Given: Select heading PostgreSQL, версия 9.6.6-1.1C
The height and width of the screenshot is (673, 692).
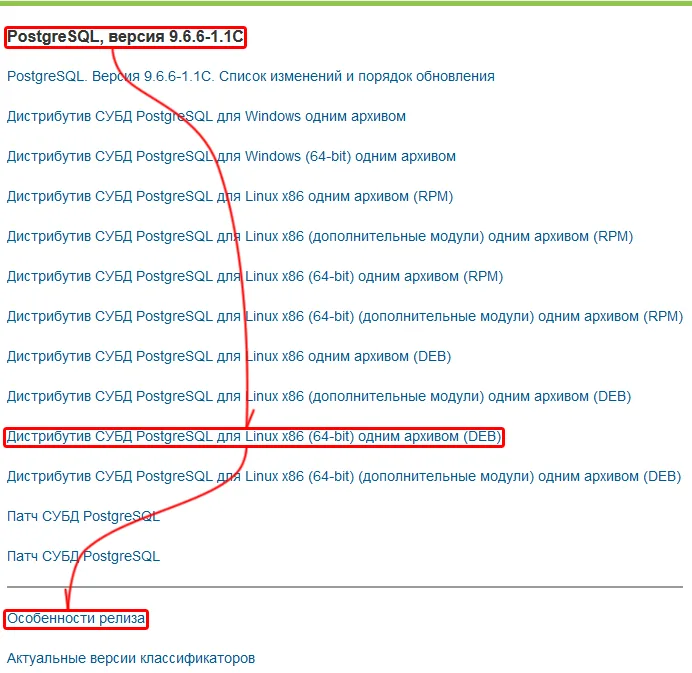Looking at the screenshot, I should [125, 37].
